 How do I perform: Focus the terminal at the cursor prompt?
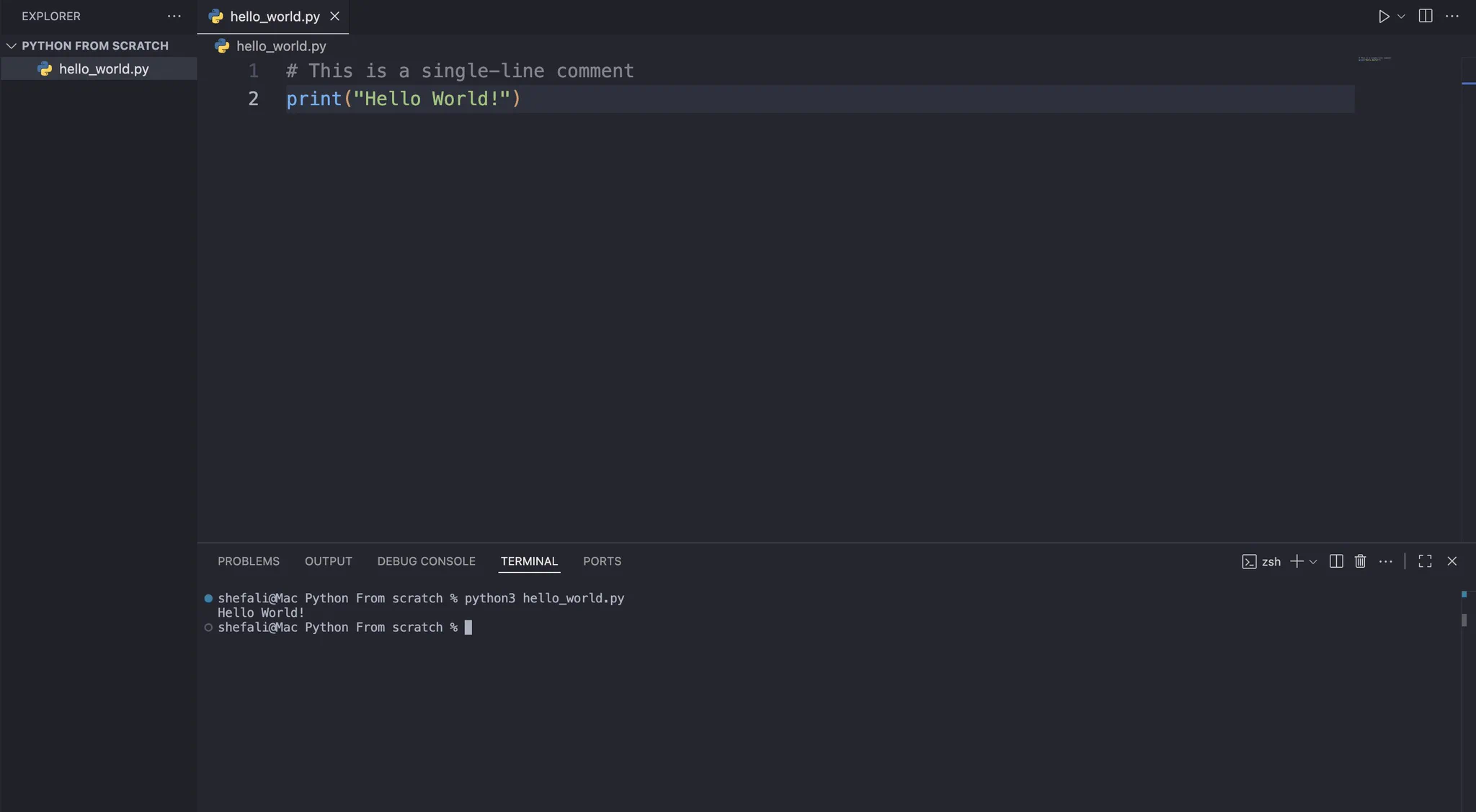(468, 628)
